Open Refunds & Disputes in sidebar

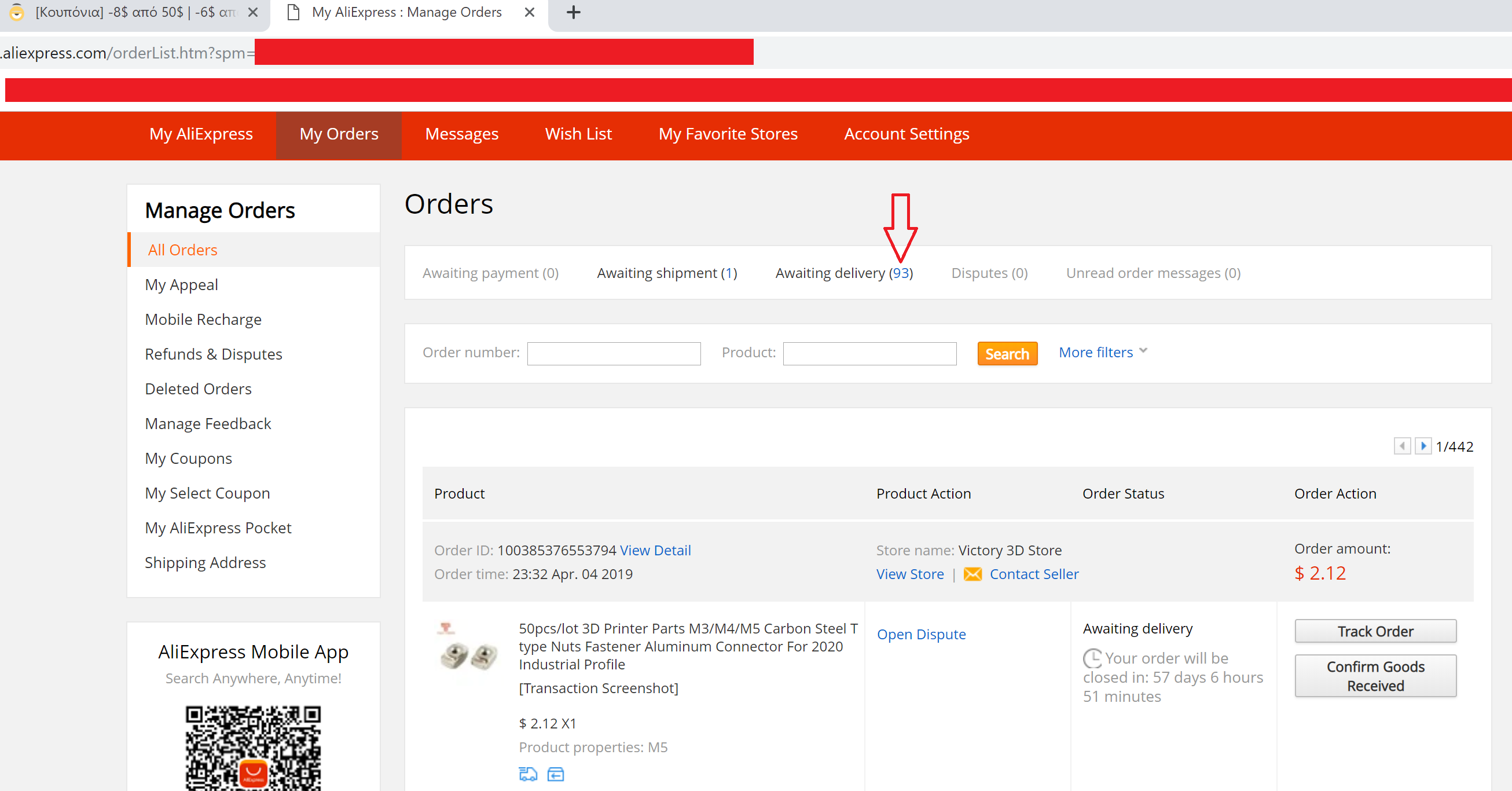[214, 354]
